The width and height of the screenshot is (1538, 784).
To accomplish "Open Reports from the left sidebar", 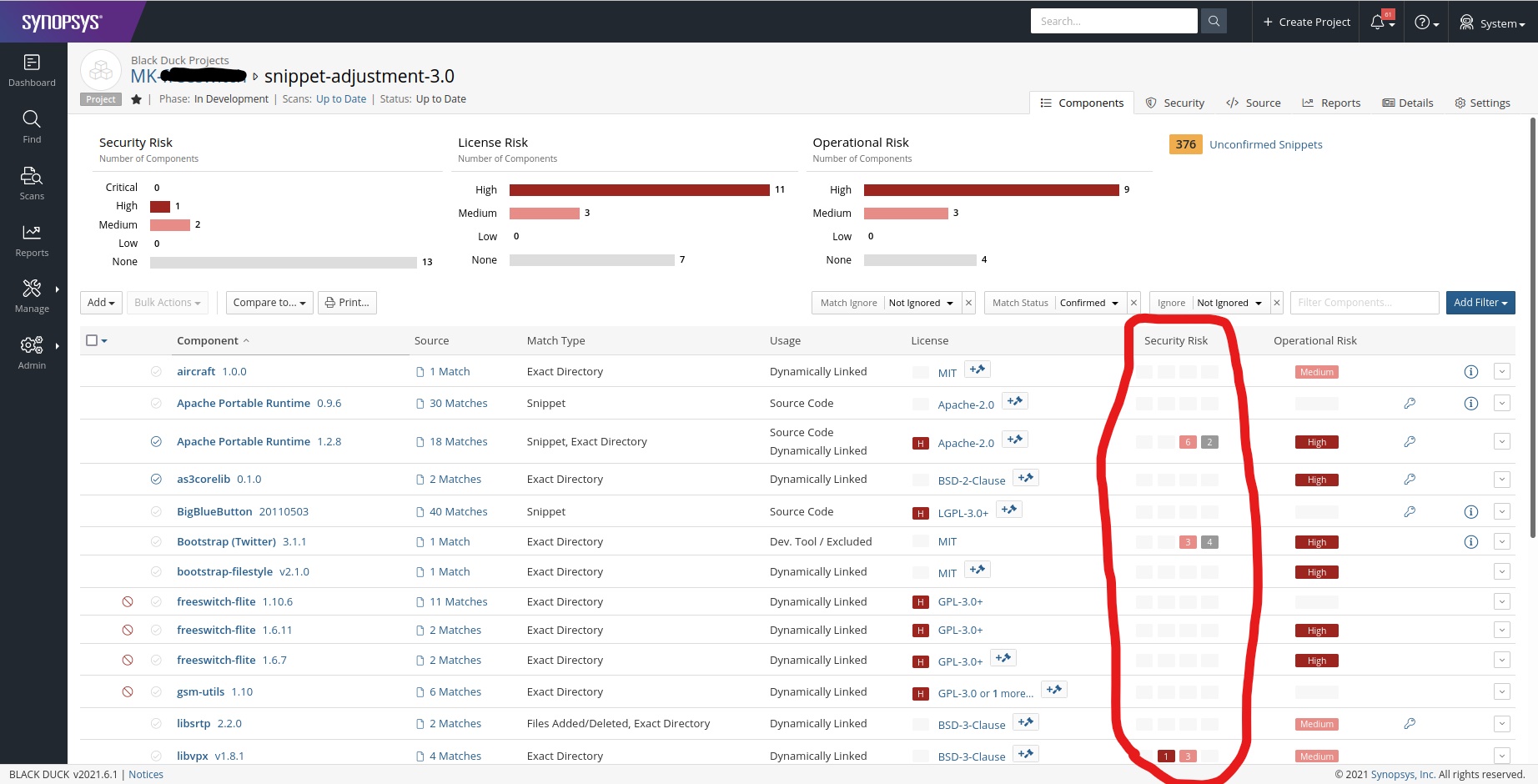I will pyautogui.click(x=32, y=239).
